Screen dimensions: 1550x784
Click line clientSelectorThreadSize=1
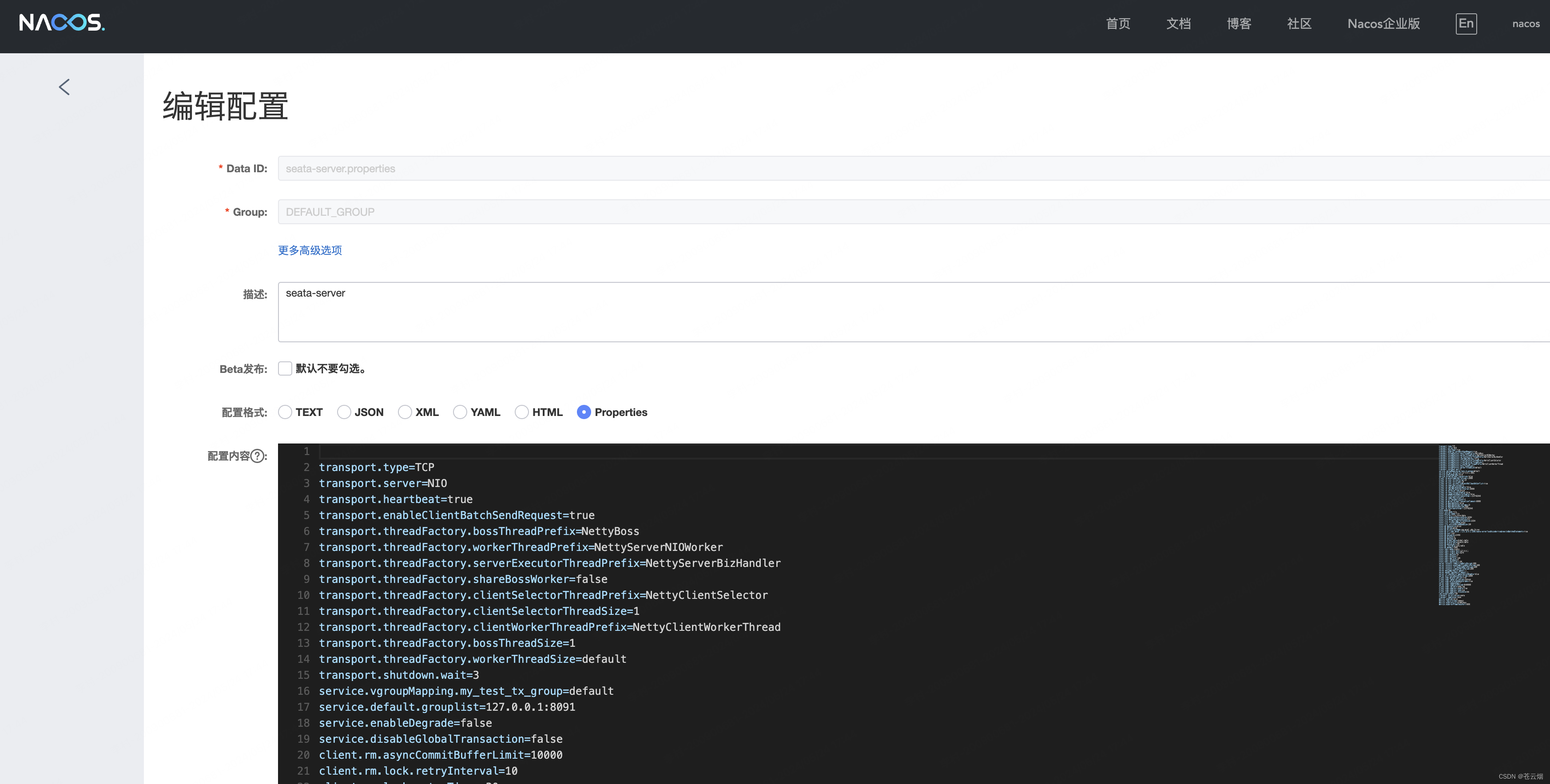[479, 611]
